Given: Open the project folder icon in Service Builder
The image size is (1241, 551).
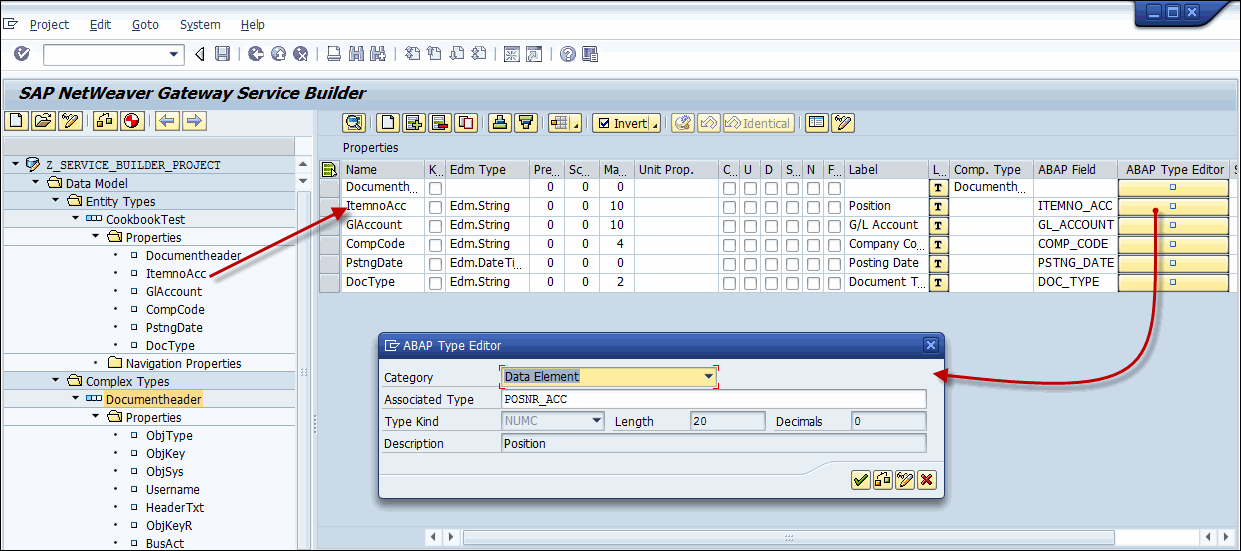Looking at the screenshot, I should pos(42,121).
